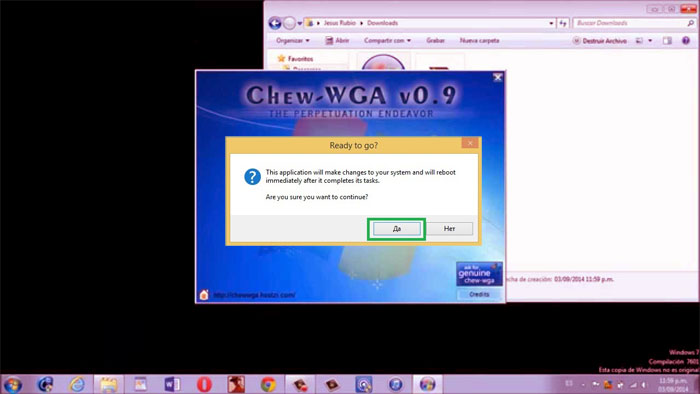Screen dimensions: 700x394
Task: Open the Credits button in Chew-WGA
Action: (x=479, y=294)
